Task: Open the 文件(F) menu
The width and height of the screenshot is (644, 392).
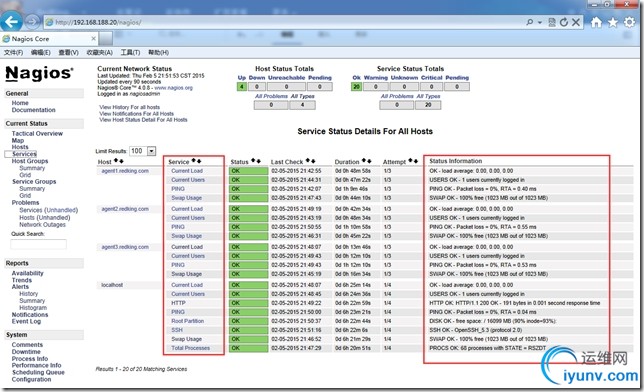Action: click(14, 52)
